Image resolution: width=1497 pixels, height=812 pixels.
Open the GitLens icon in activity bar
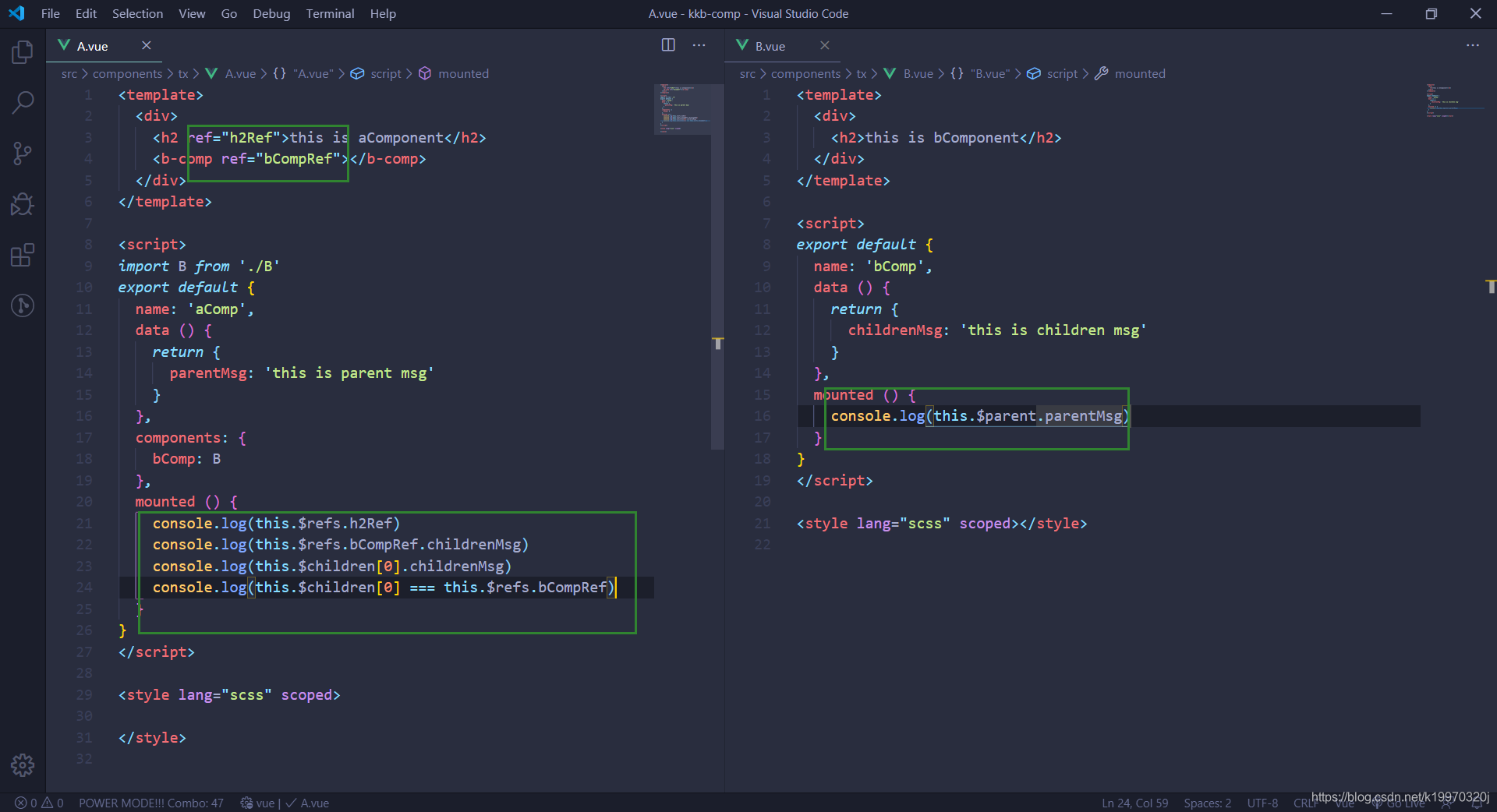pos(23,305)
